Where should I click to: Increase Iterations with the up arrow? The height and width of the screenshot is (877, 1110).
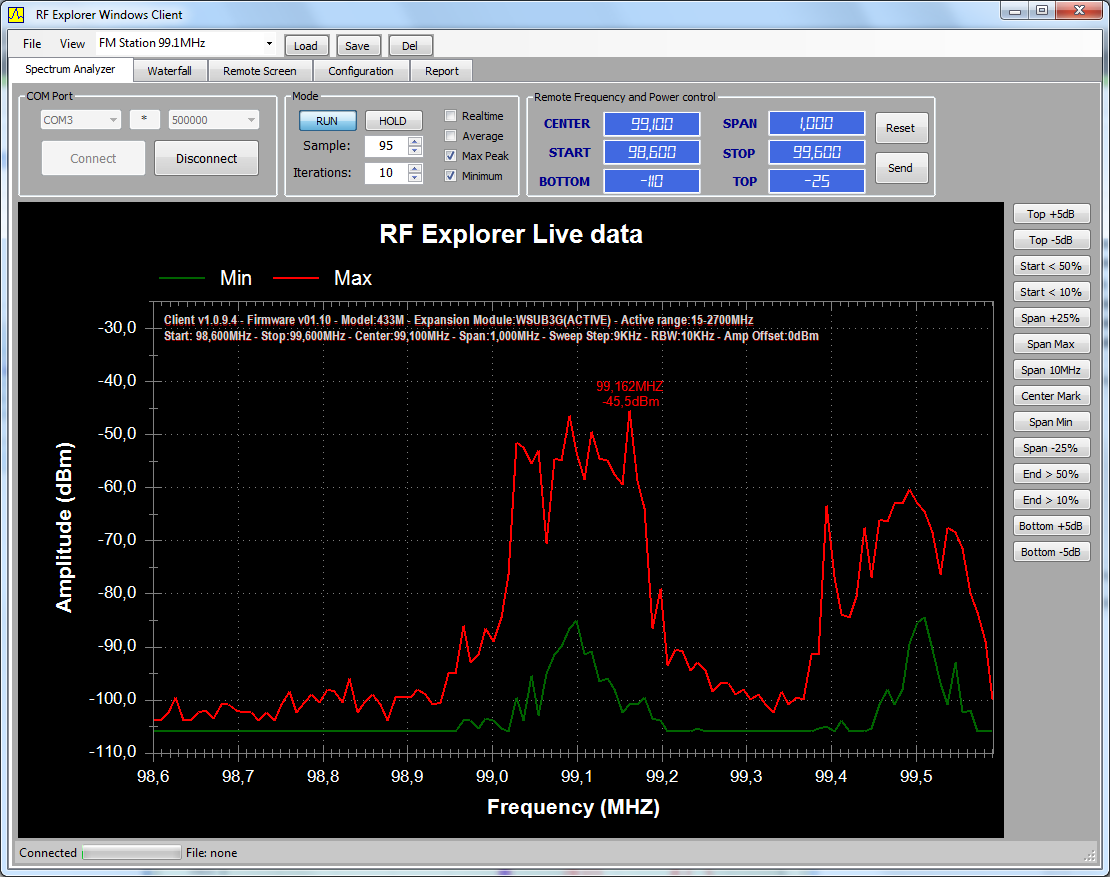(x=416, y=168)
